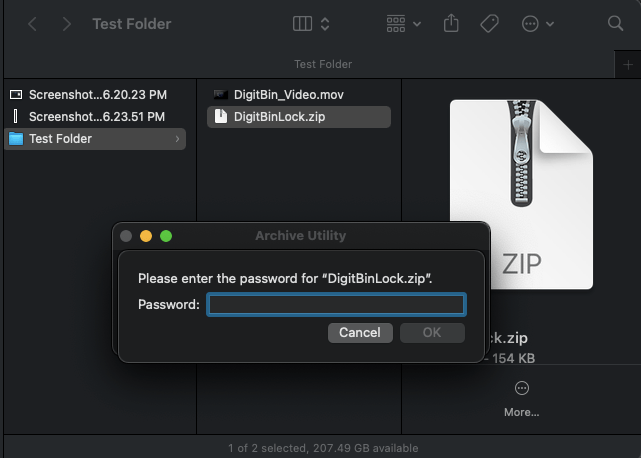The height and width of the screenshot is (458, 641).
Task: Open the view switcher dropdown arrows
Action: (x=325, y=23)
